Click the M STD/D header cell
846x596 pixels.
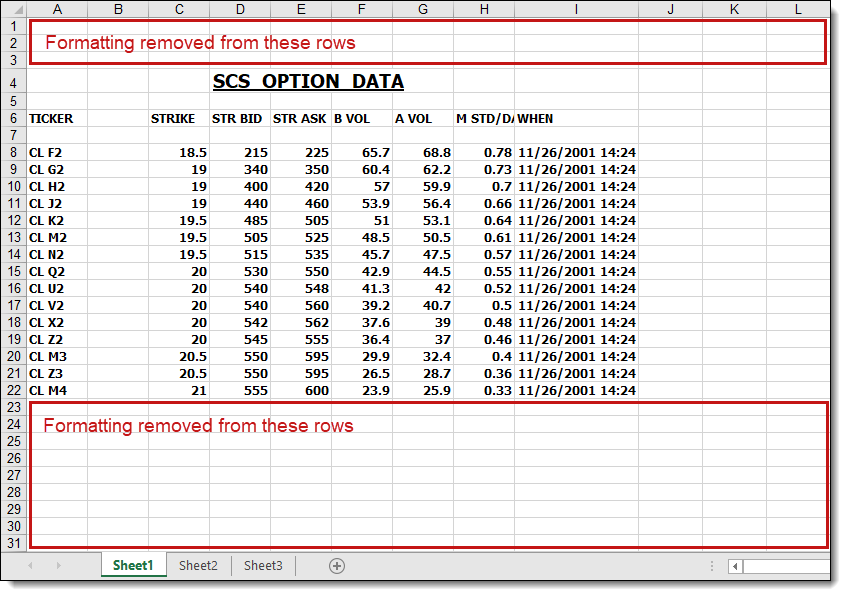tap(484, 119)
